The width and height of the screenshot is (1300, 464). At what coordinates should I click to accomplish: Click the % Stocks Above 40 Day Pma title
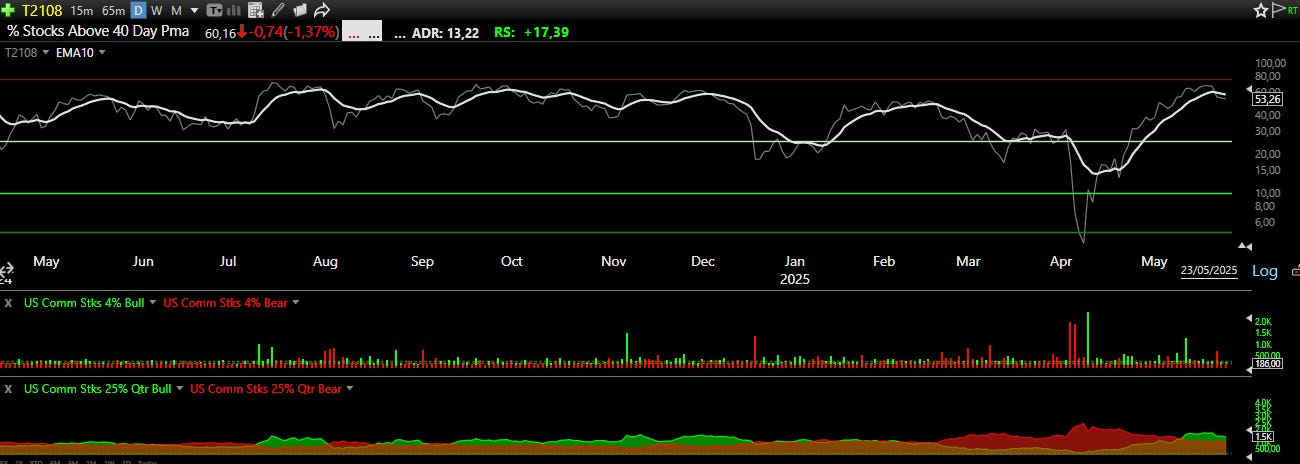pos(98,31)
